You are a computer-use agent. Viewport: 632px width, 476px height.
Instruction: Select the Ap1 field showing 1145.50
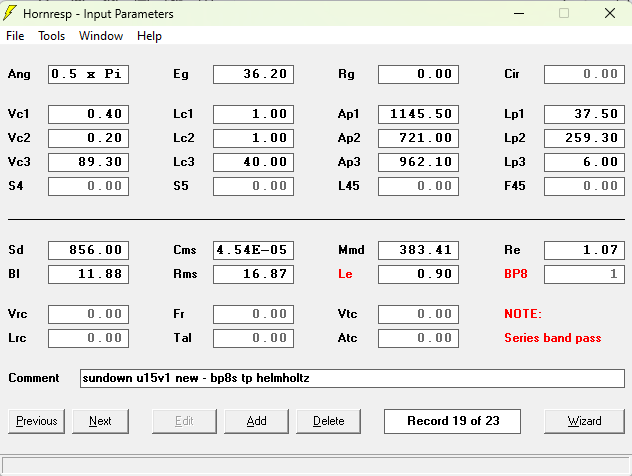tap(418, 114)
